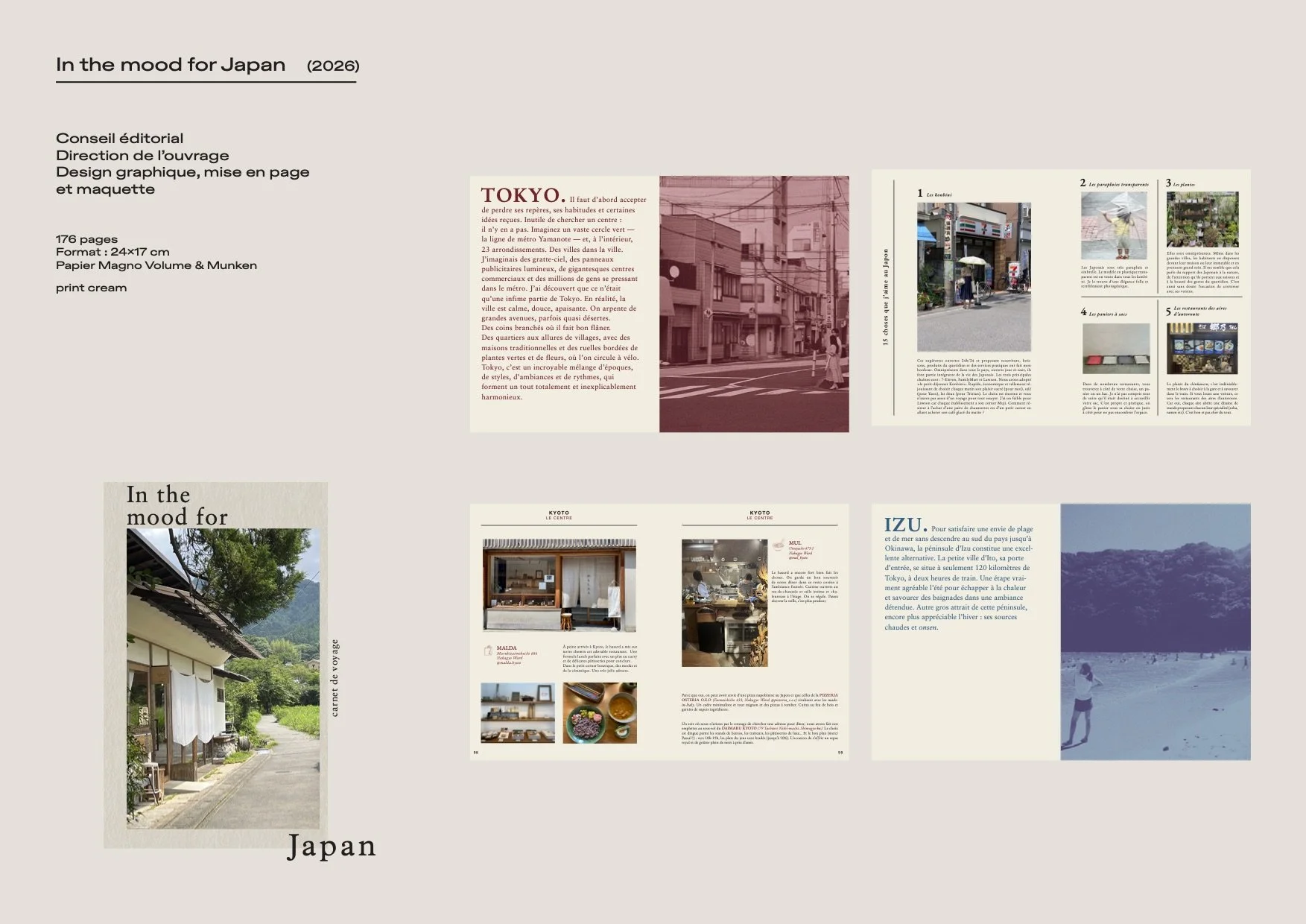The image size is (1306, 924).
Task: Open the MUL restaurant kitchen photo
Action: pyautogui.click(x=725, y=603)
